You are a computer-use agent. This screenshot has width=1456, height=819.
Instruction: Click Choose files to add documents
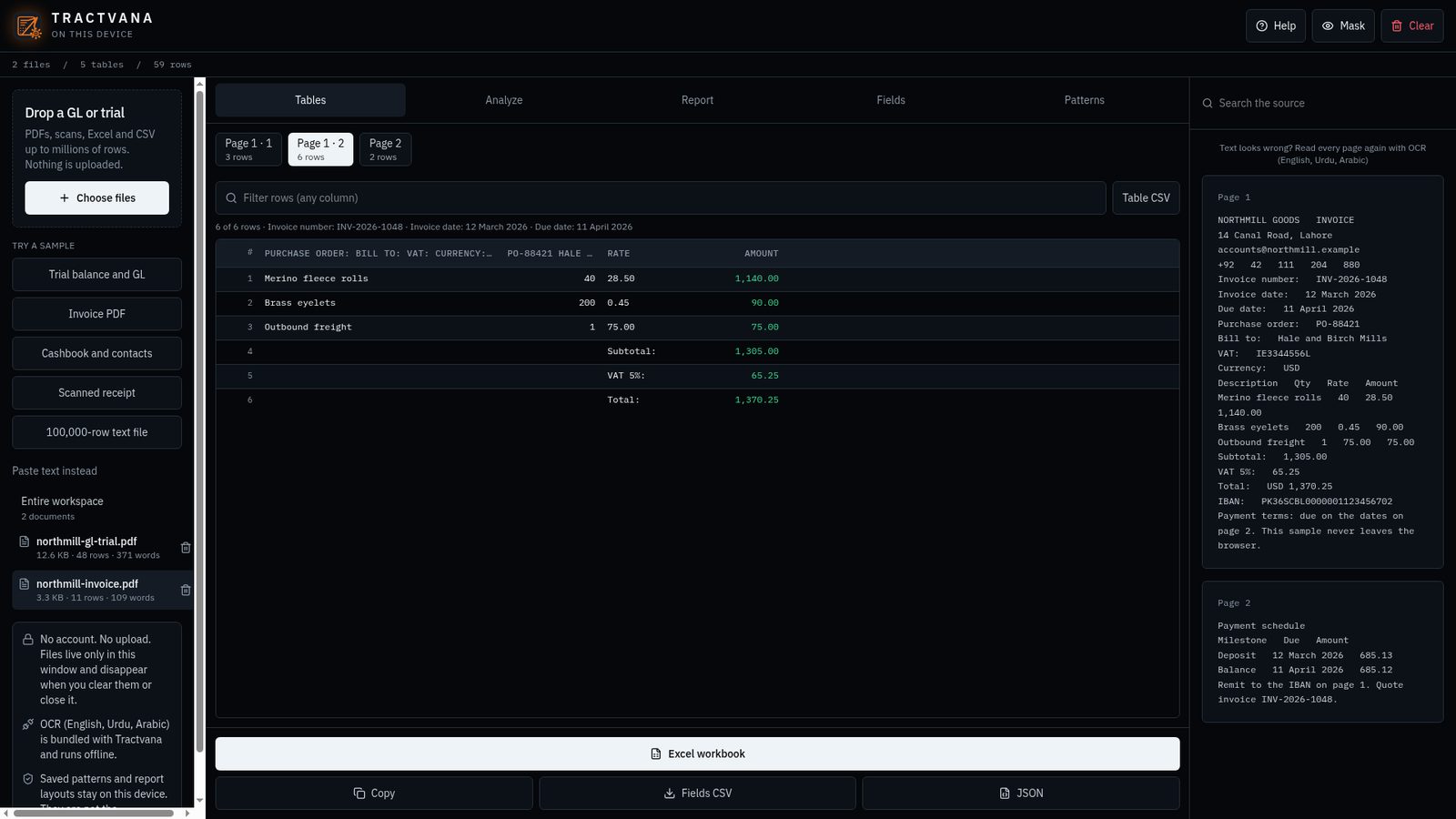coord(96,197)
